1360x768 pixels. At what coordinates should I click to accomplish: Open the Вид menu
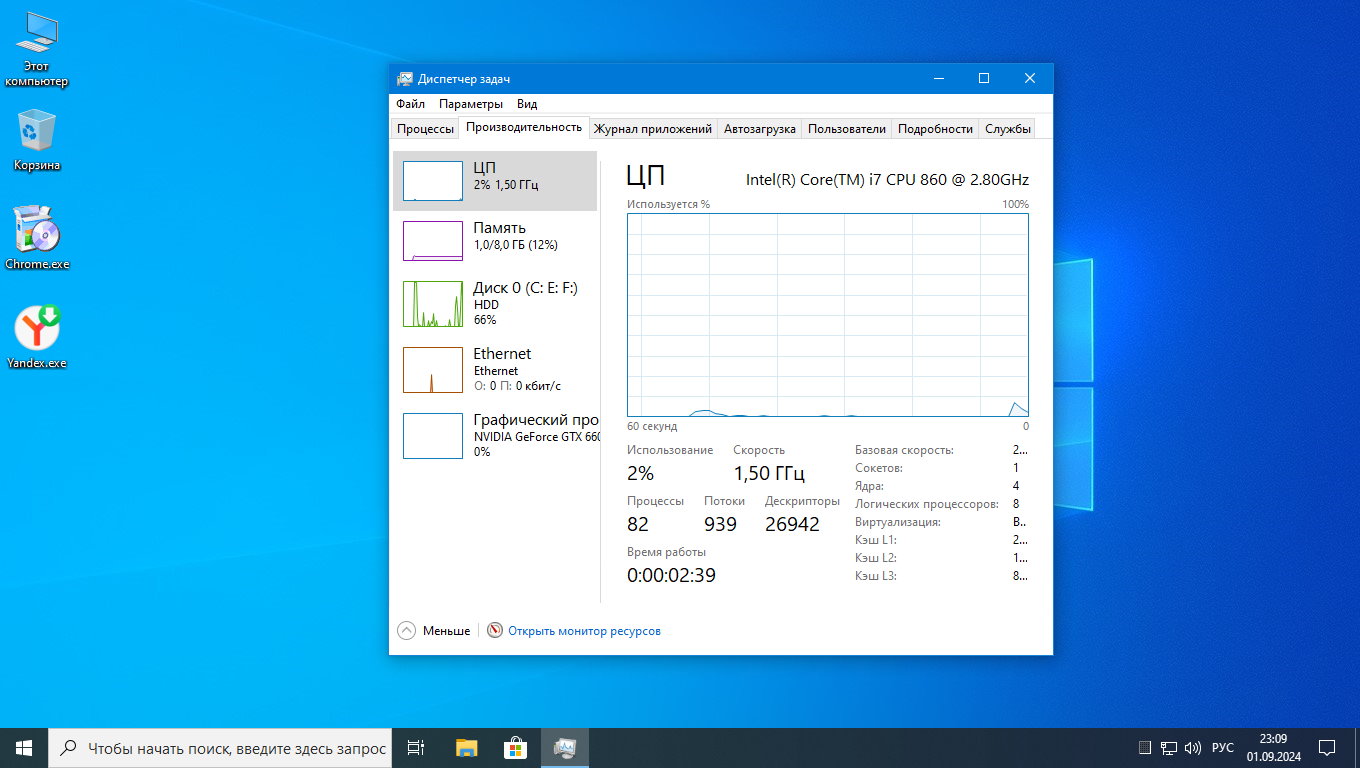point(527,104)
